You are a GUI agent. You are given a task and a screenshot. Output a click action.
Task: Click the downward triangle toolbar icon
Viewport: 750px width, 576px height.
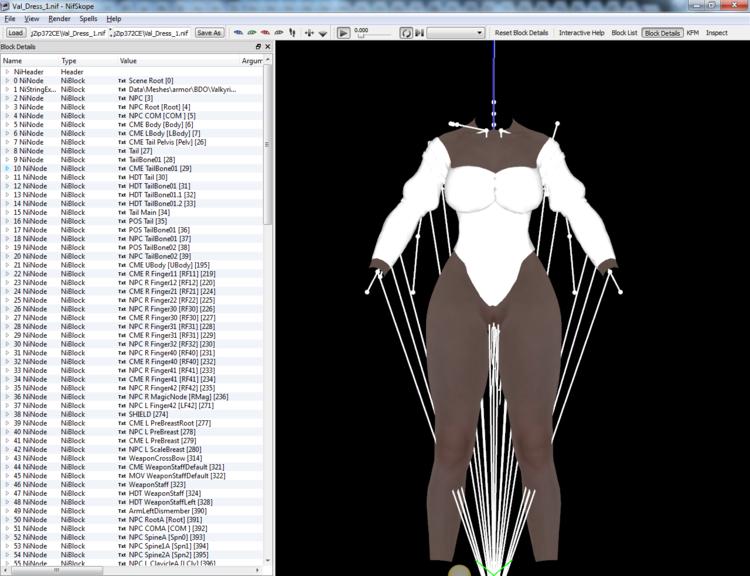323,33
